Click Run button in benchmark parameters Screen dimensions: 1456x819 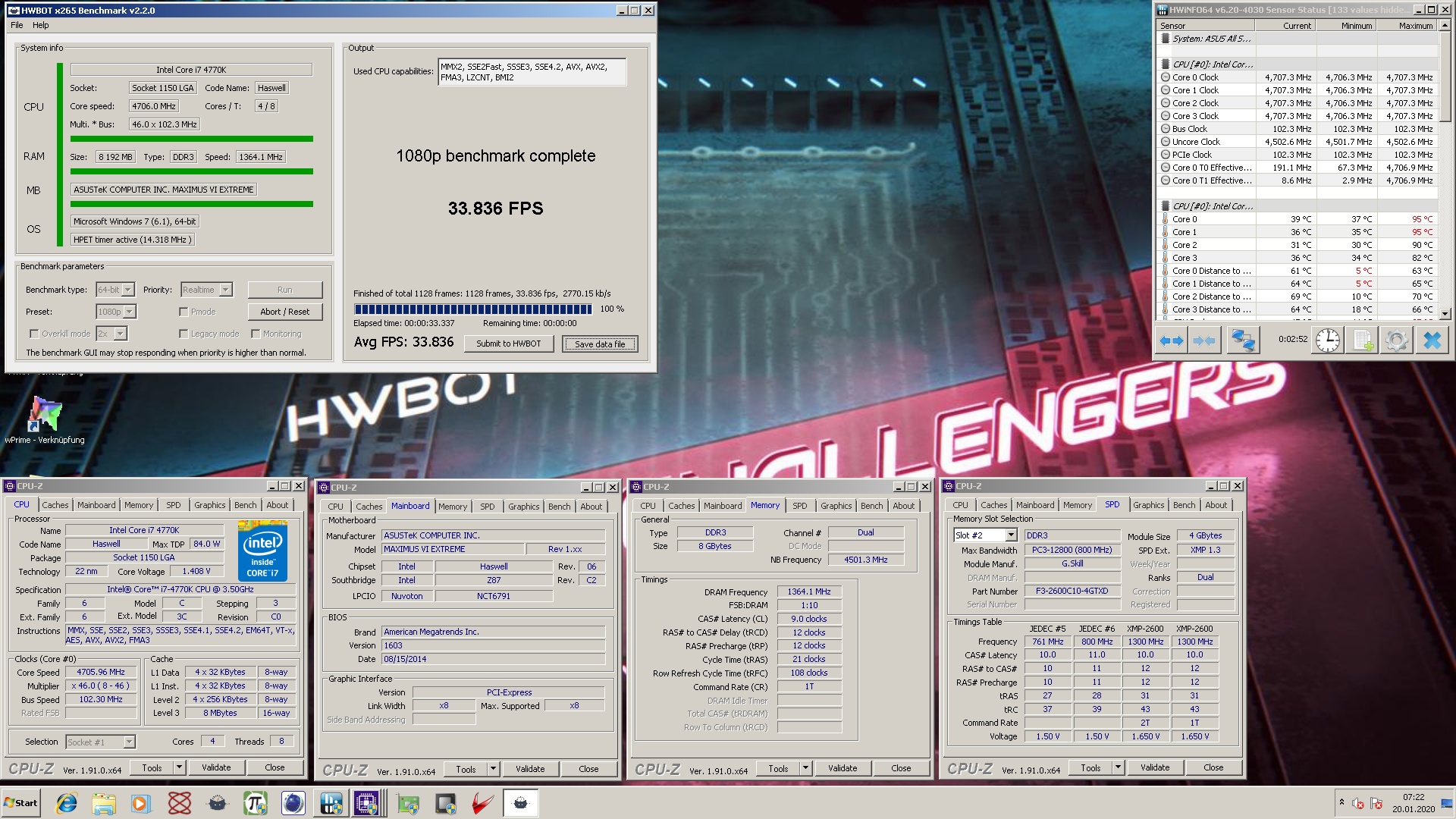pyautogui.click(x=284, y=290)
